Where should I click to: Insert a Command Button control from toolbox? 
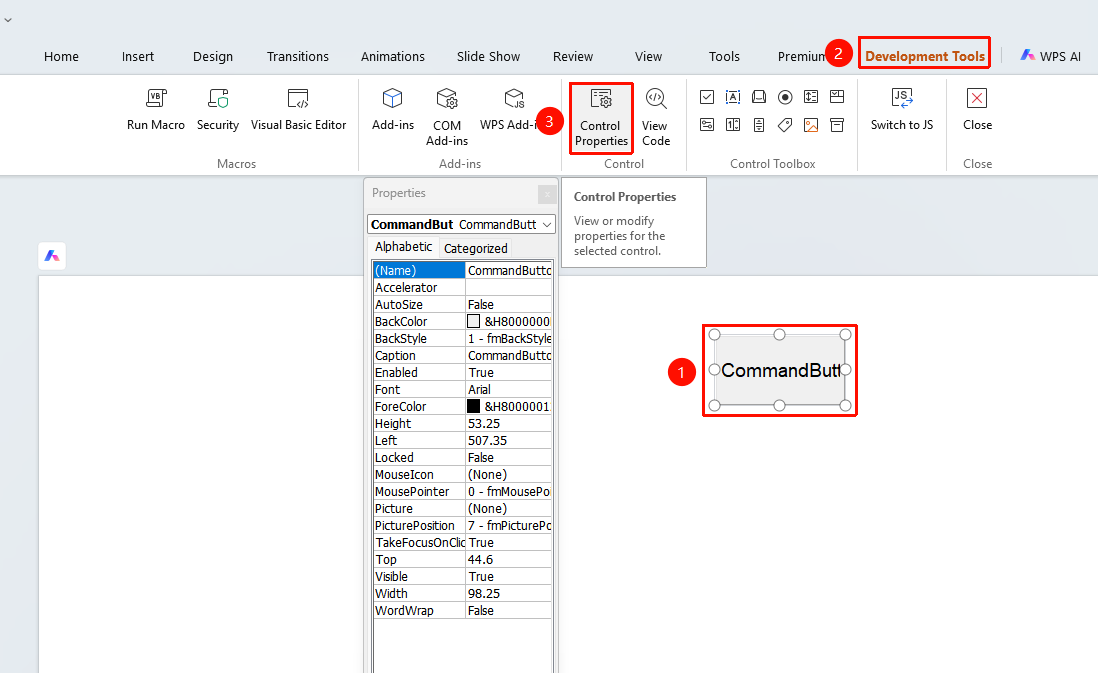point(759,97)
